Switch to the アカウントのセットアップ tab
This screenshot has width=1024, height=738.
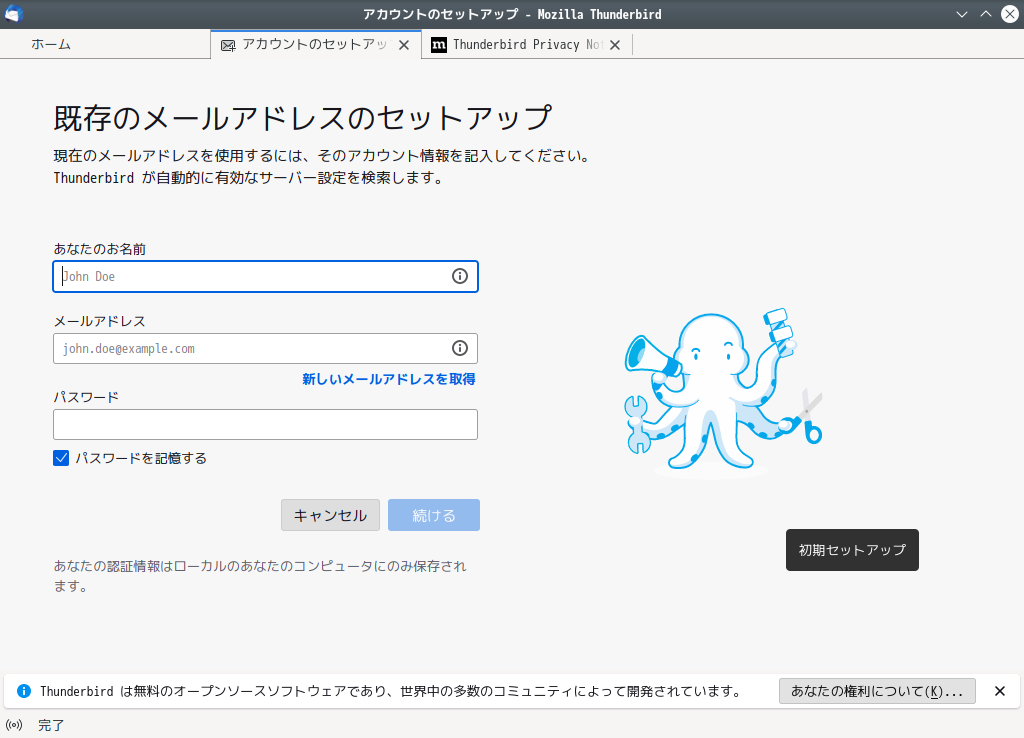[x=315, y=44]
